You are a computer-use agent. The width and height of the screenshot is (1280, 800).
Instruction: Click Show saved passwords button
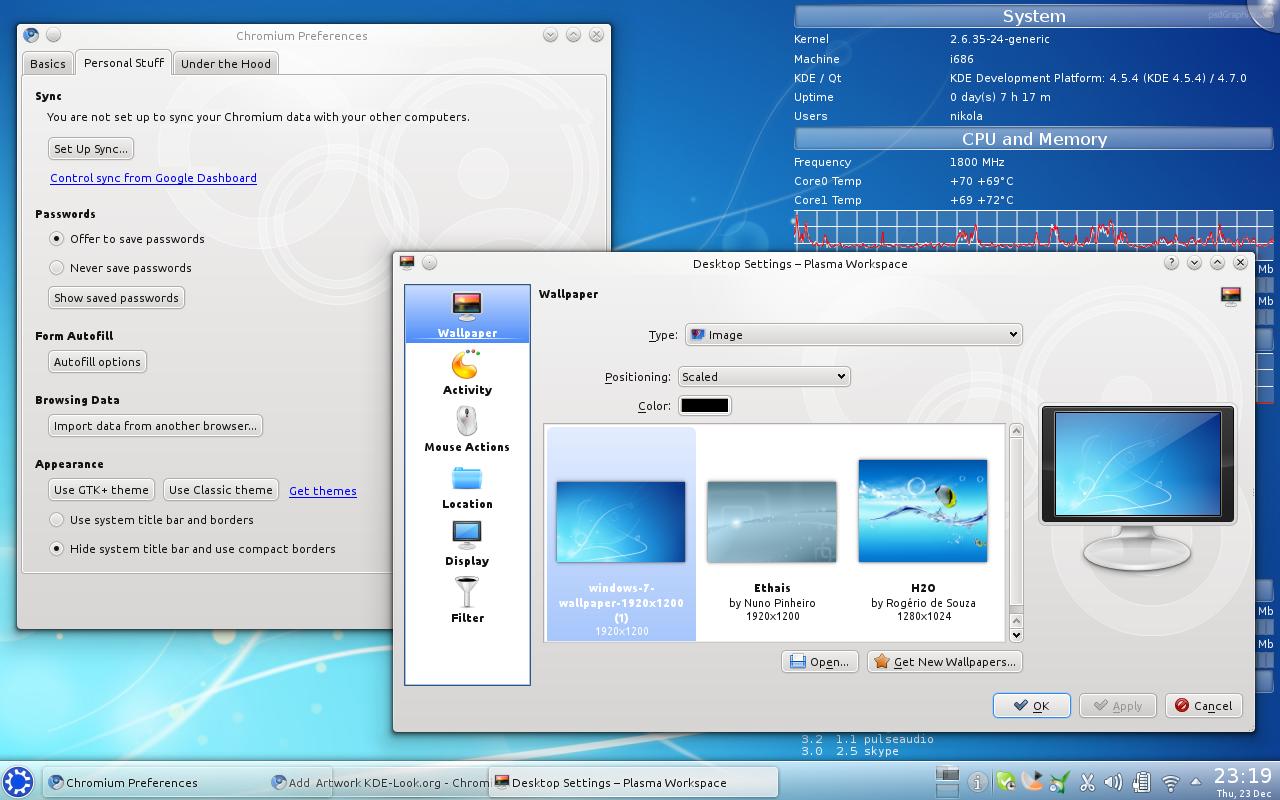coord(116,298)
